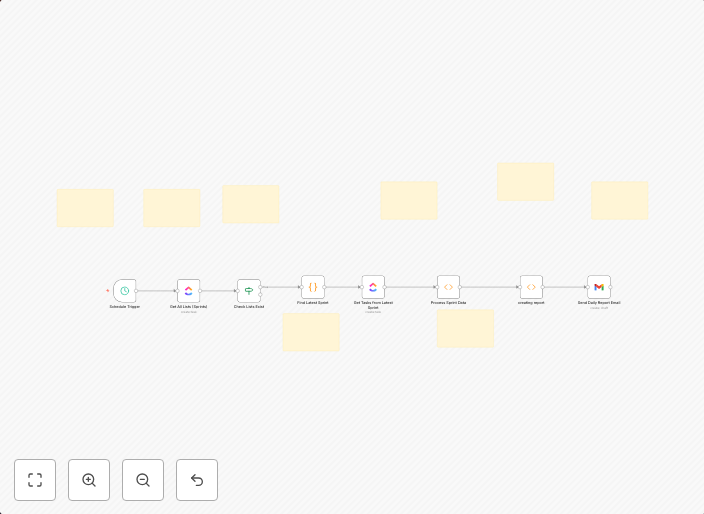The height and width of the screenshot is (514, 704).
Task: Click the 'Send Daily Report Email' label
Action: pyautogui.click(x=599, y=303)
